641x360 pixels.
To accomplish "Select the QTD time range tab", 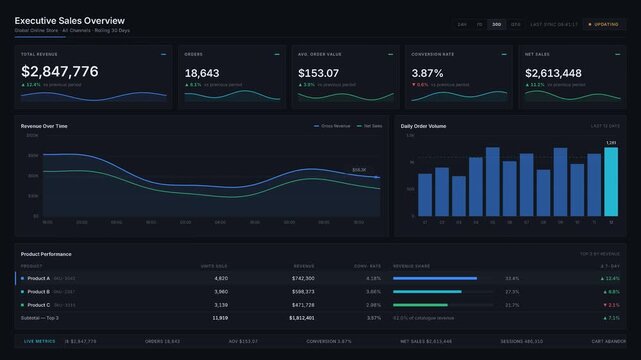I will pyautogui.click(x=515, y=25).
